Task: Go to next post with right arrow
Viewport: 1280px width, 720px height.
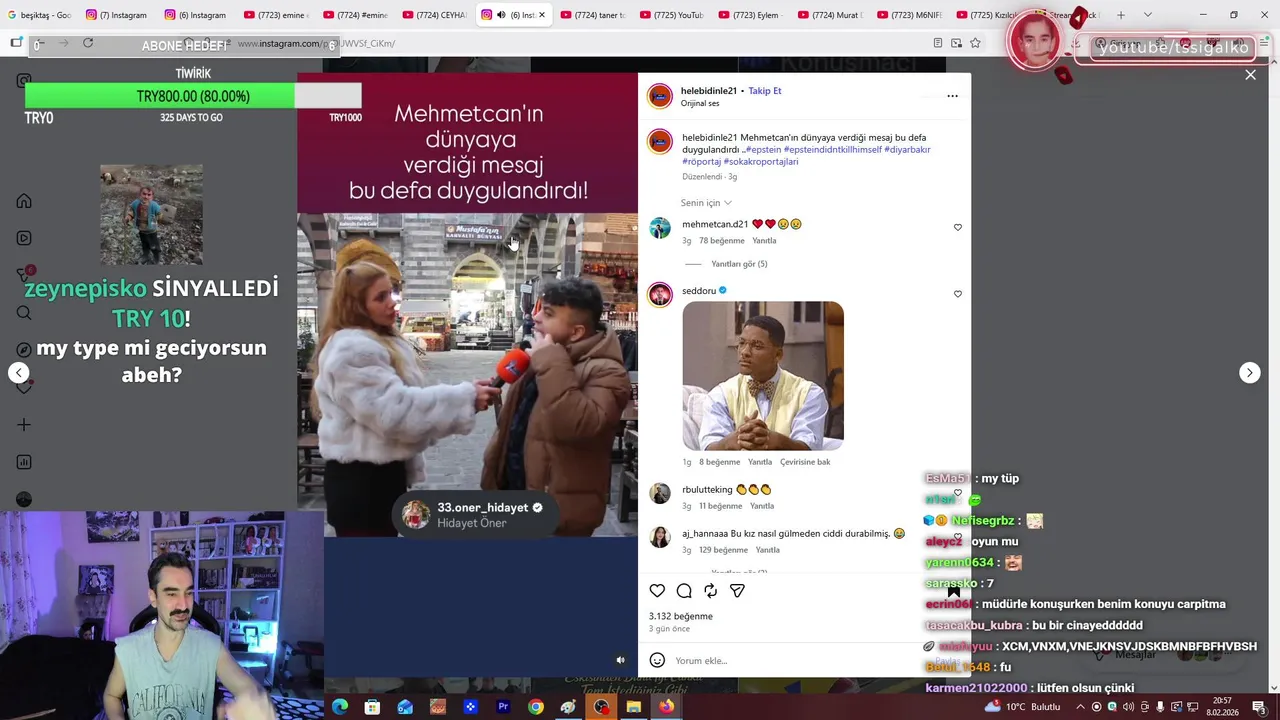Action: [1249, 372]
